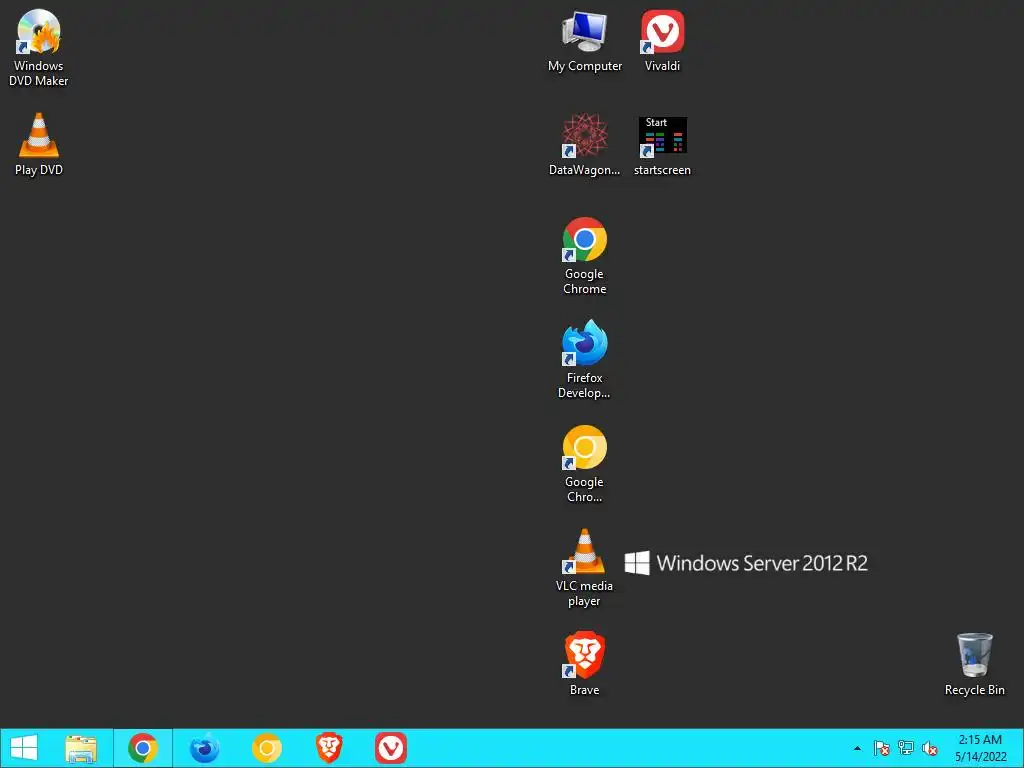This screenshot has width=1024, height=768.
Task: Select the Vivaldi desktop shortcut
Action: (x=662, y=40)
